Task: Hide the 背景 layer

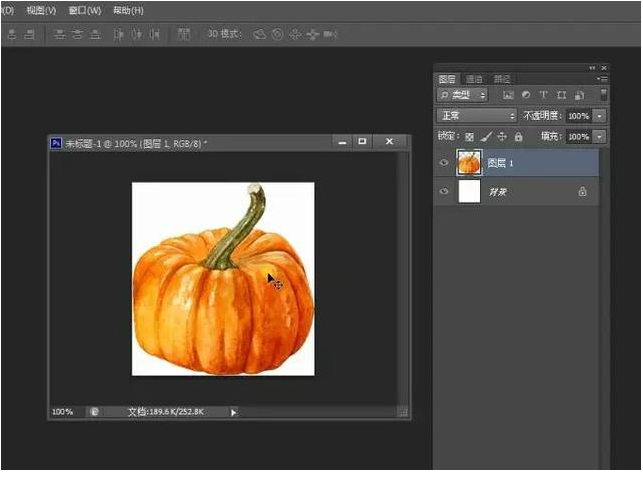Action: (x=444, y=192)
